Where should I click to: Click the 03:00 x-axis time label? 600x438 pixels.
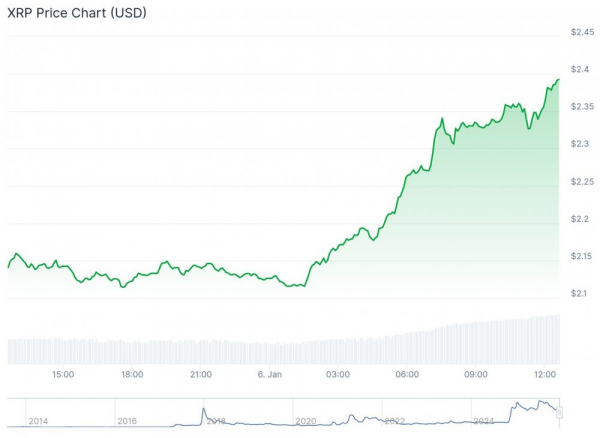tap(338, 374)
